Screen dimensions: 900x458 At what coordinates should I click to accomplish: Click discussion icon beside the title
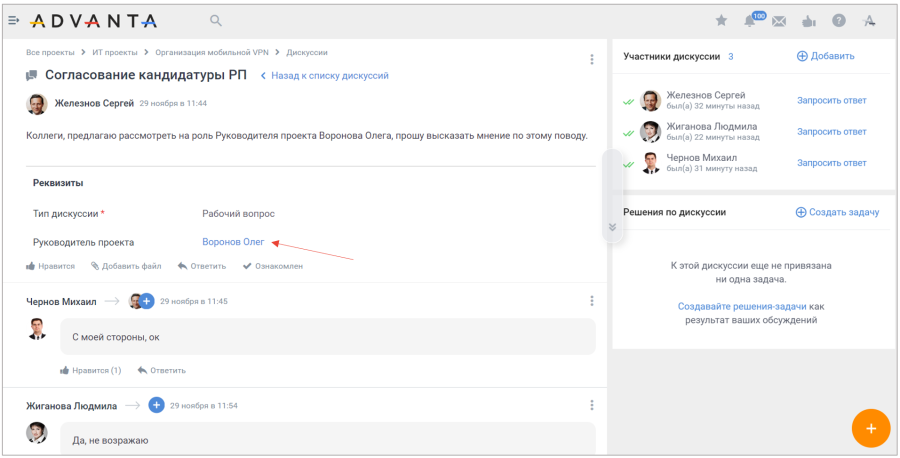32,75
